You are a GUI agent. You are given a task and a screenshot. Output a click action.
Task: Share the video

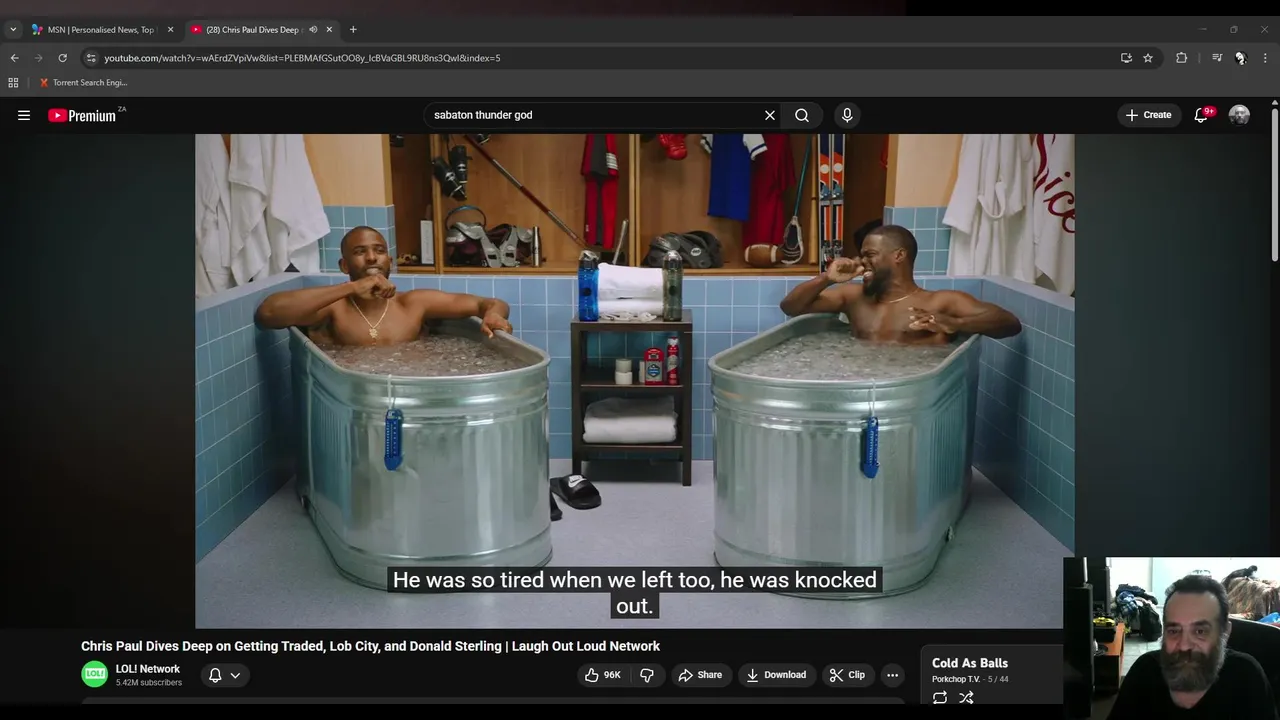pos(700,675)
